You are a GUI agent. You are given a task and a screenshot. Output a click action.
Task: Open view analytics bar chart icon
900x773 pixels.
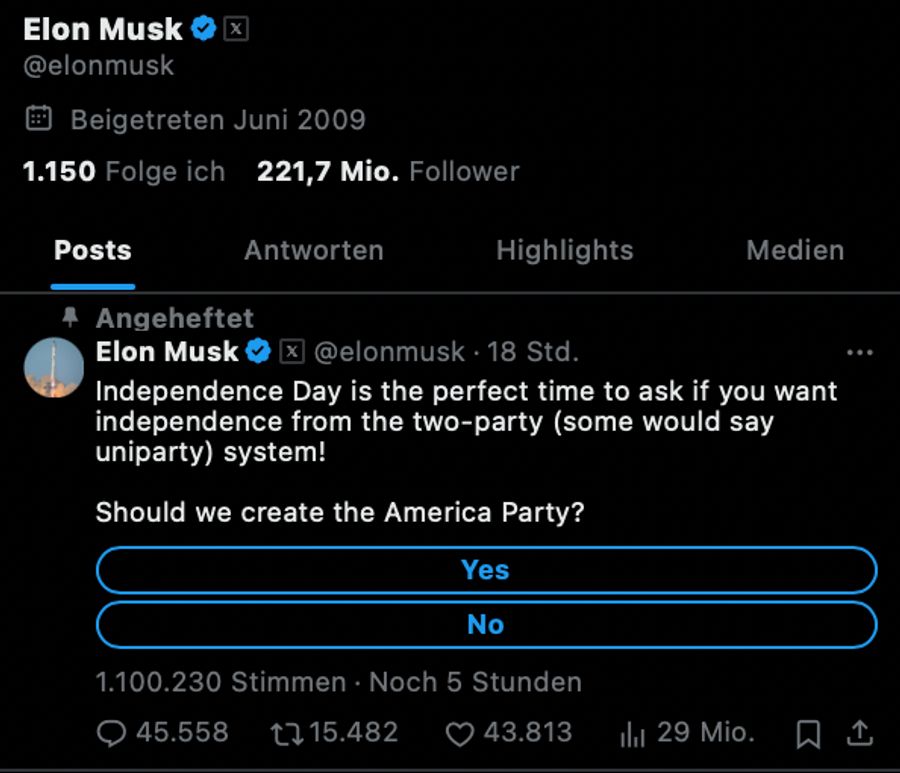[633, 734]
